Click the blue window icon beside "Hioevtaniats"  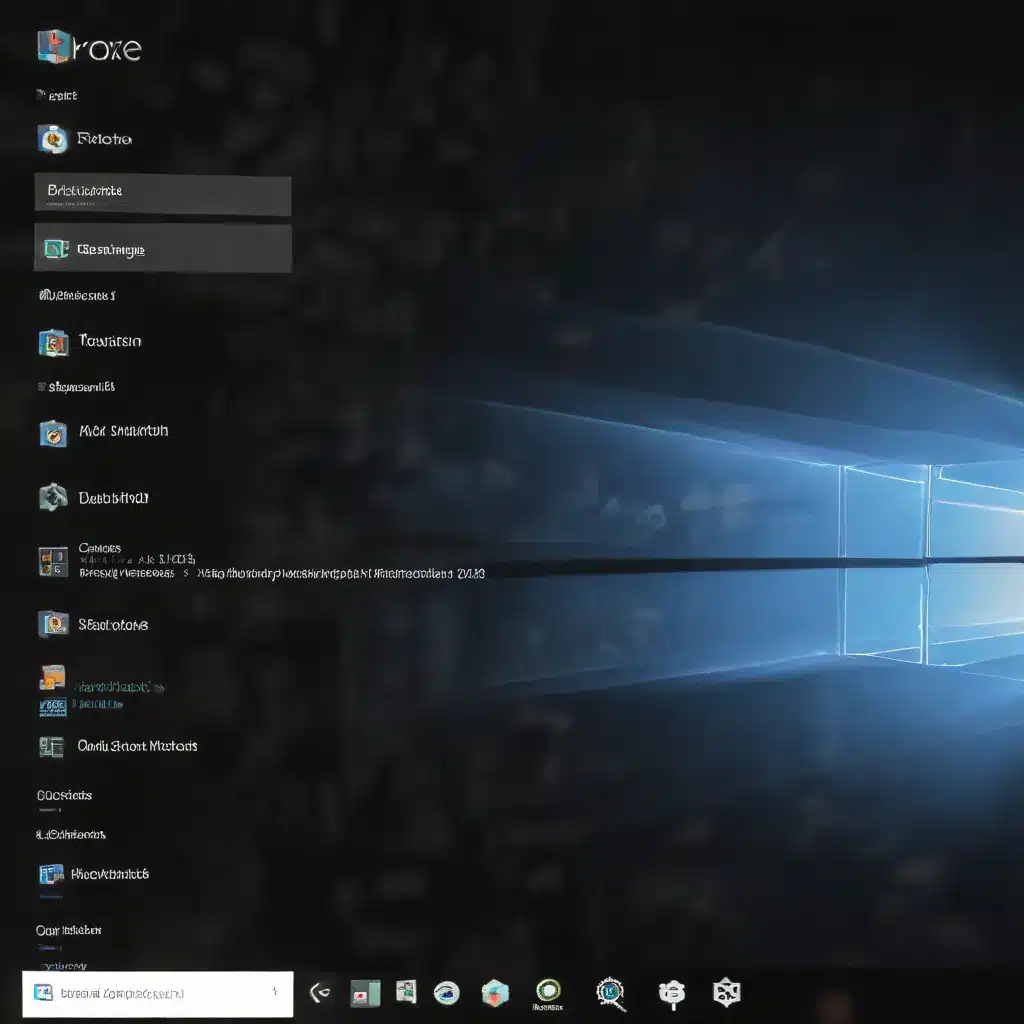[52, 874]
